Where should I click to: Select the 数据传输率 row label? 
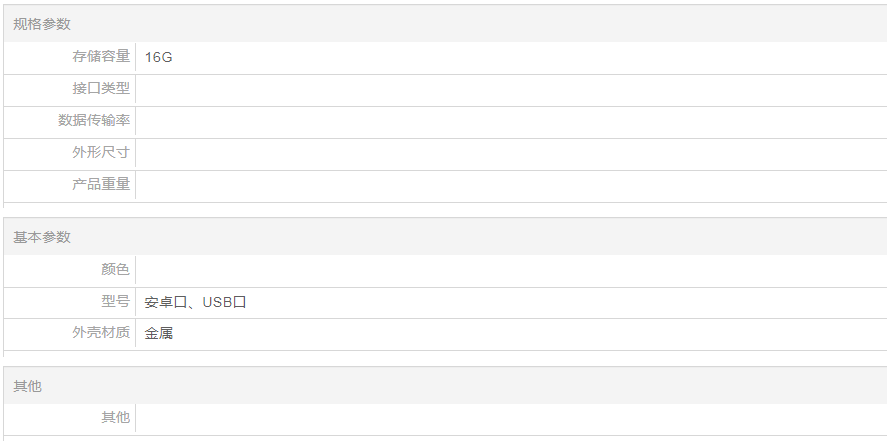click(94, 121)
